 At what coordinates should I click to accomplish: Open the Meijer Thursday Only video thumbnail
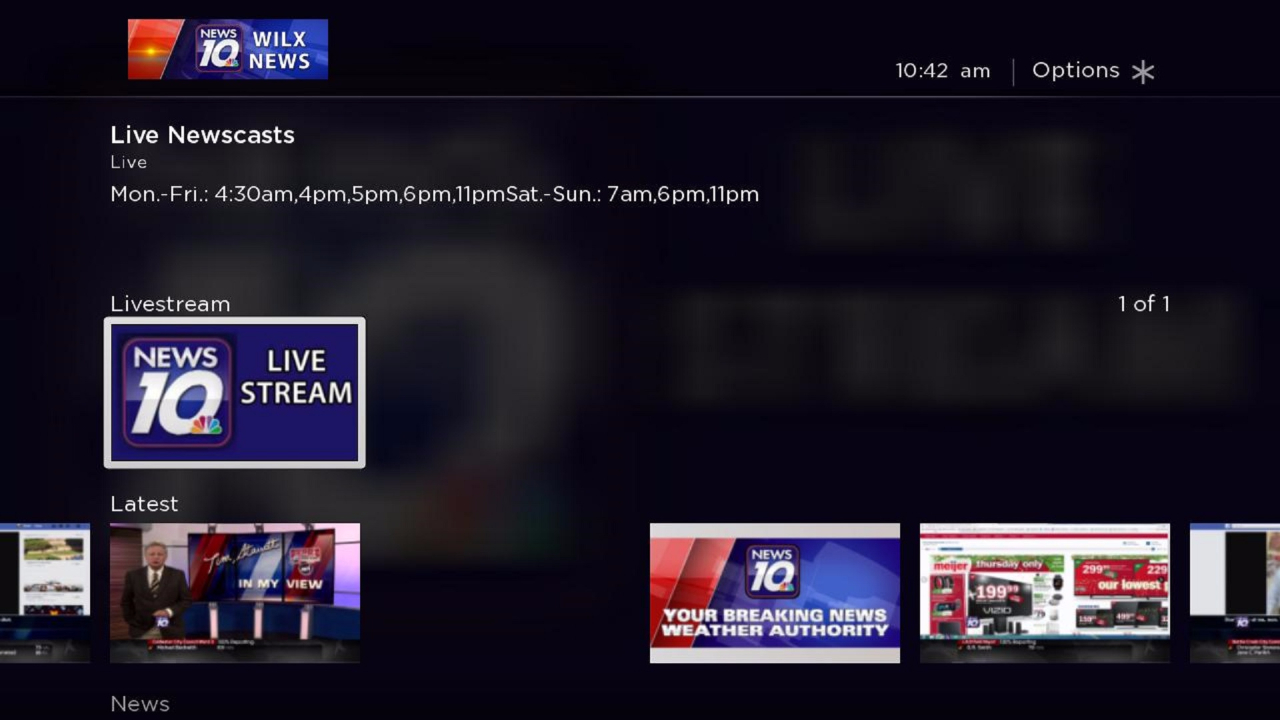tap(1044, 592)
